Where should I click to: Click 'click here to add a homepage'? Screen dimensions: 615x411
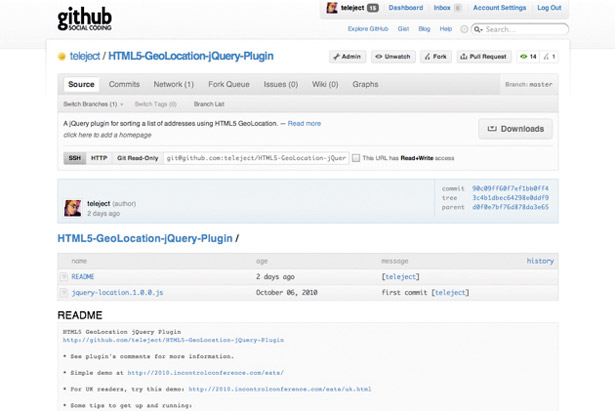(x=107, y=135)
